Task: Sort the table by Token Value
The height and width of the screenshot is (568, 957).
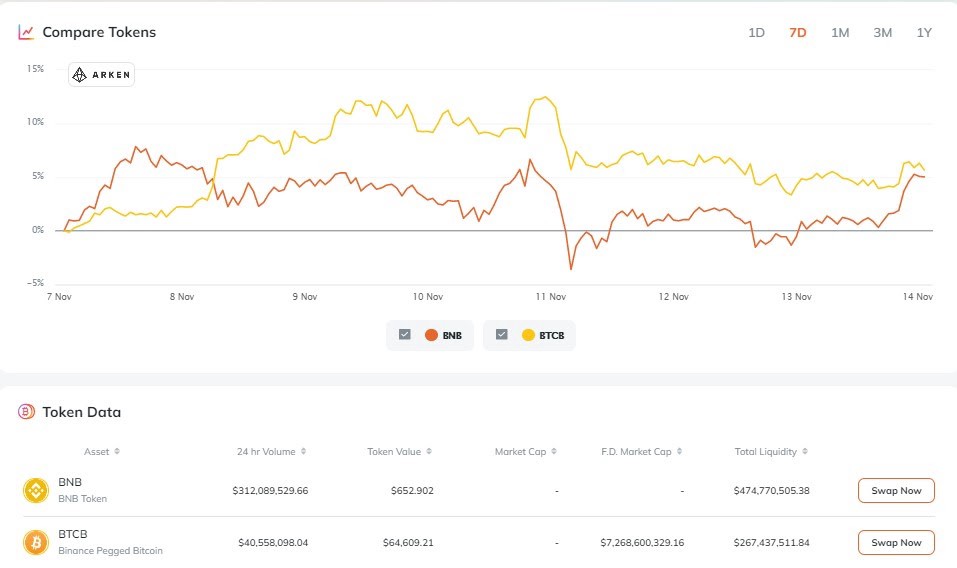Action: click(399, 451)
